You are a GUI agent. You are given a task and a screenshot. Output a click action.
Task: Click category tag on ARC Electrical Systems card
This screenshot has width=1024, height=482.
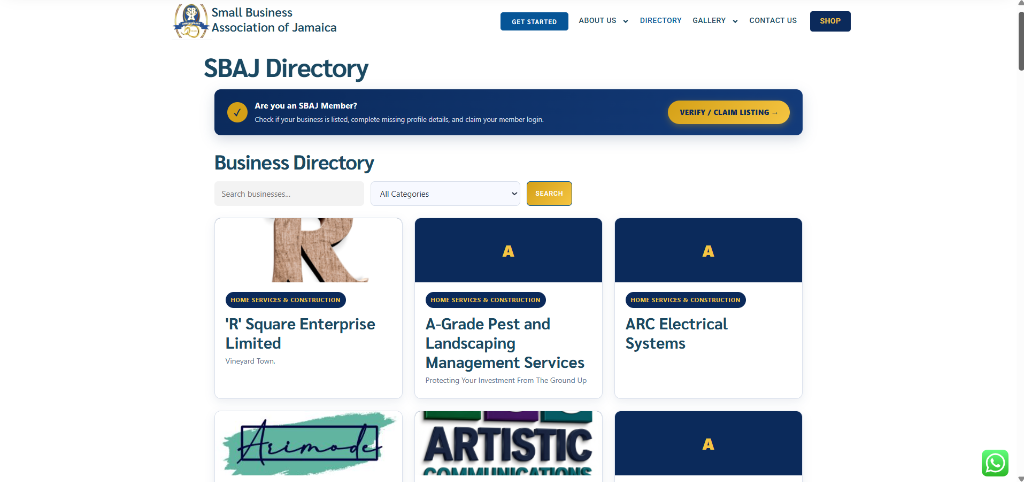685,300
